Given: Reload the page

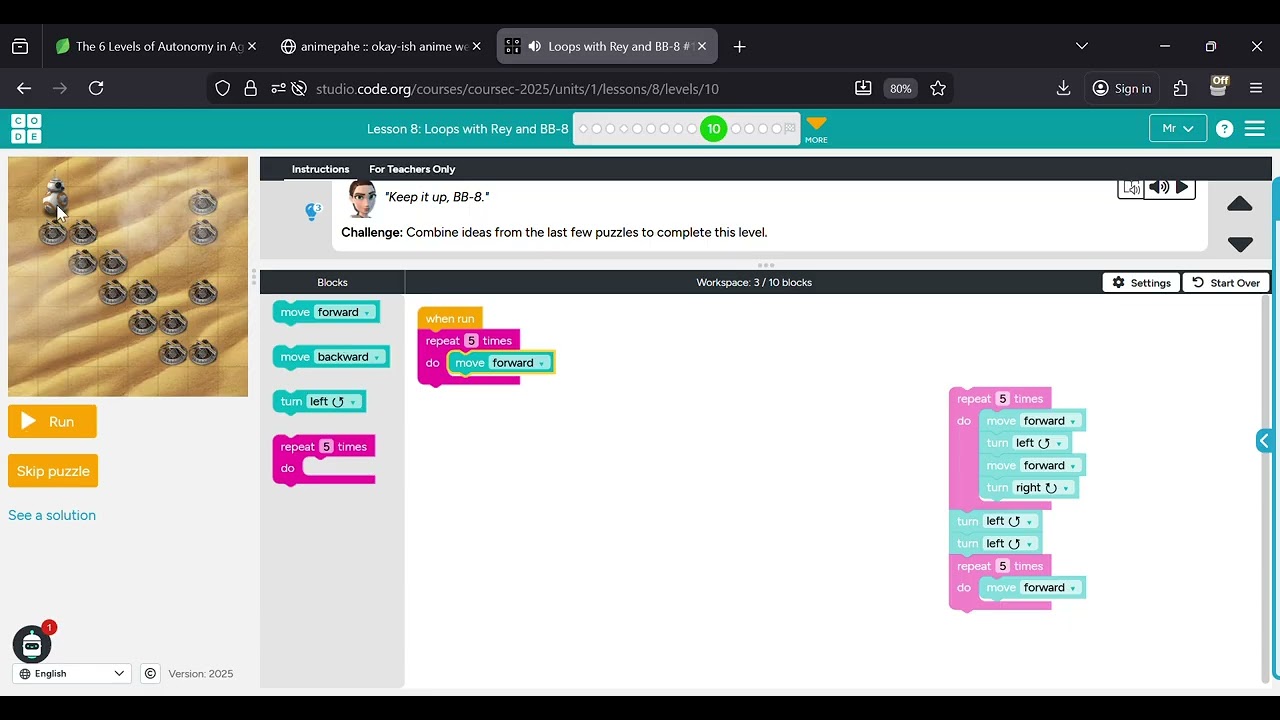Looking at the screenshot, I should [96, 88].
